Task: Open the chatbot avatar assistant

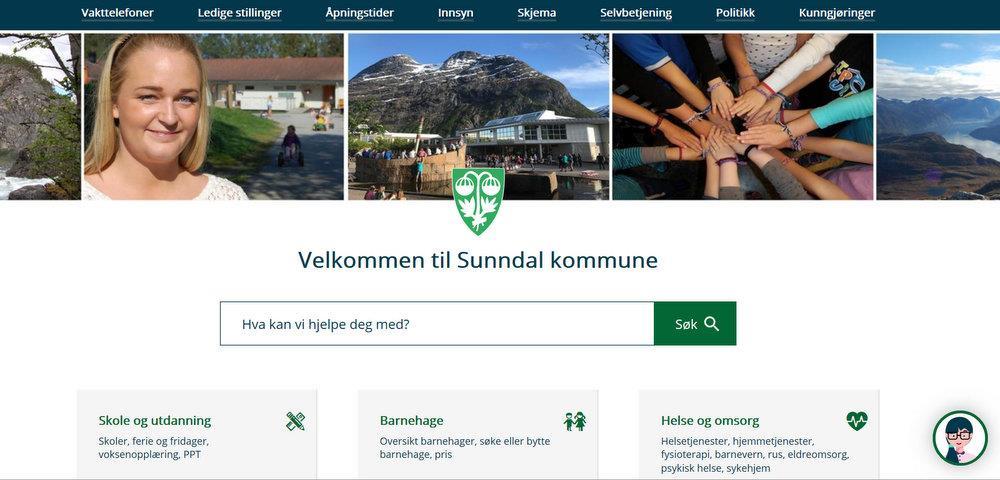Action: pos(960,438)
